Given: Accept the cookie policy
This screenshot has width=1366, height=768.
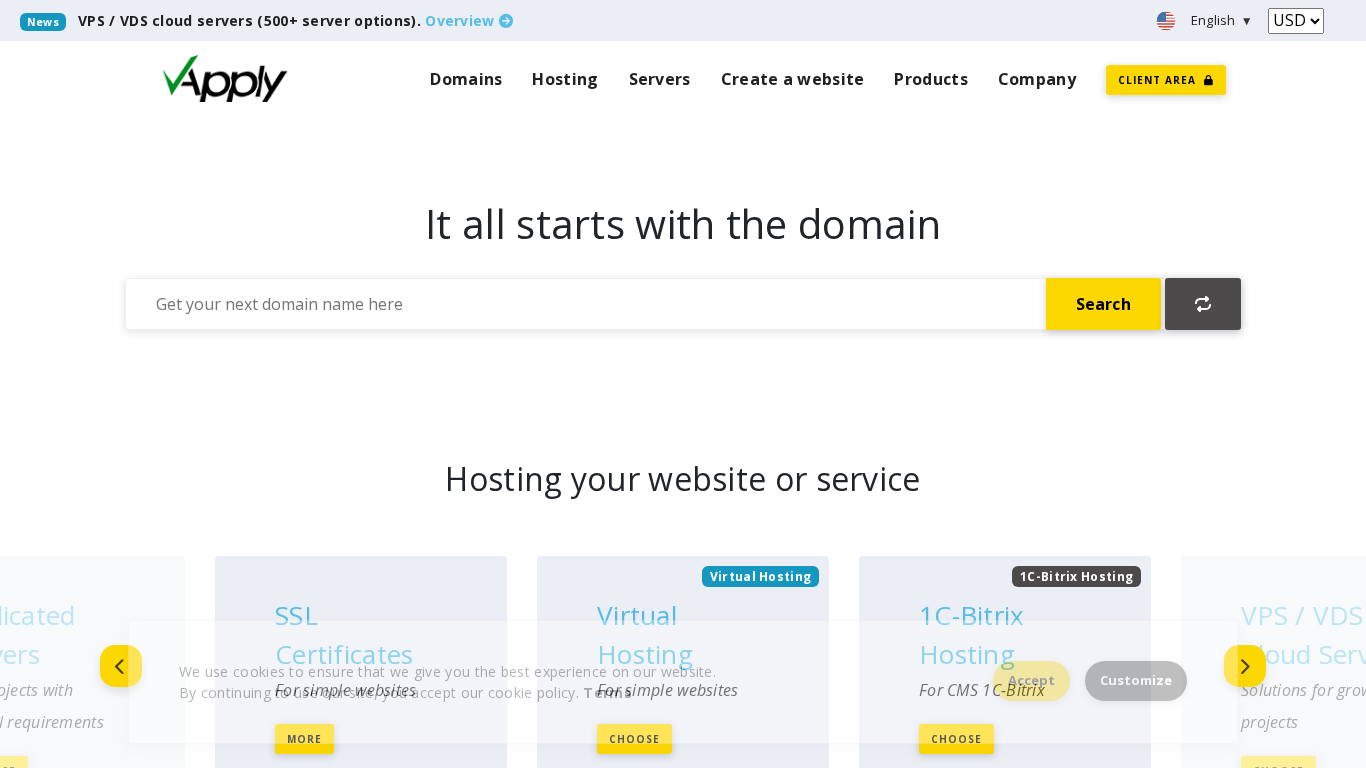Looking at the screenshot, I should click(x=1031, y=681).
